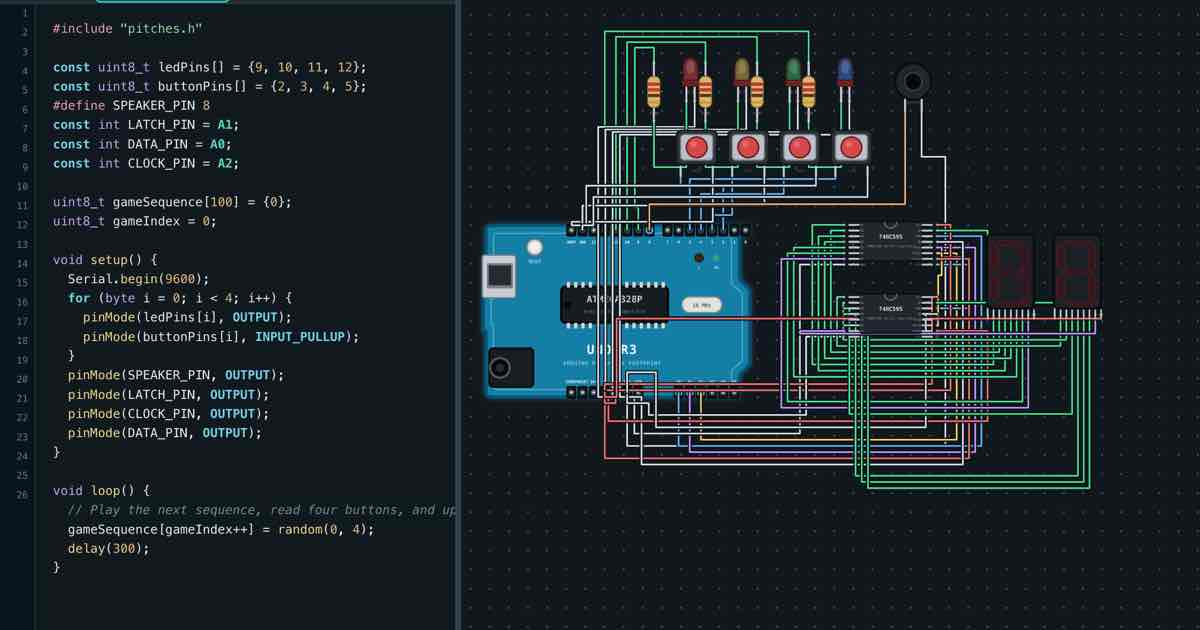This screenshot has width=1200, height=630.
Task: Click the Arduino board reset button
Action: 535,247
